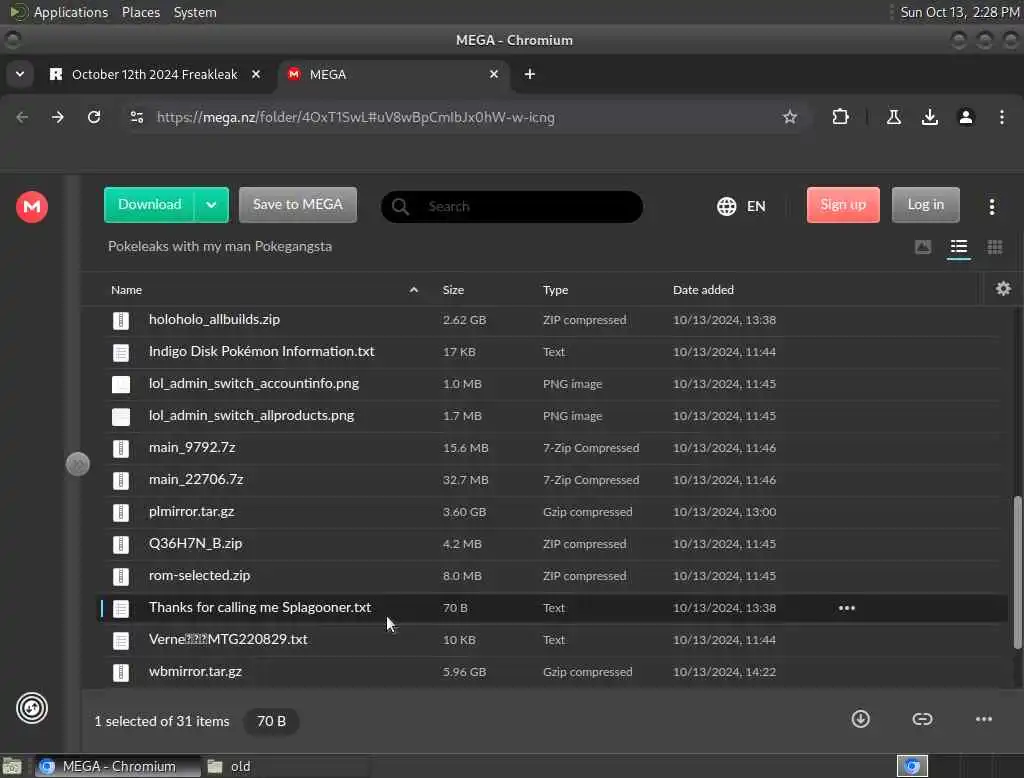Open the browser profile icon
Viewport: 1024px width, 778px height.
click(965, 118)
